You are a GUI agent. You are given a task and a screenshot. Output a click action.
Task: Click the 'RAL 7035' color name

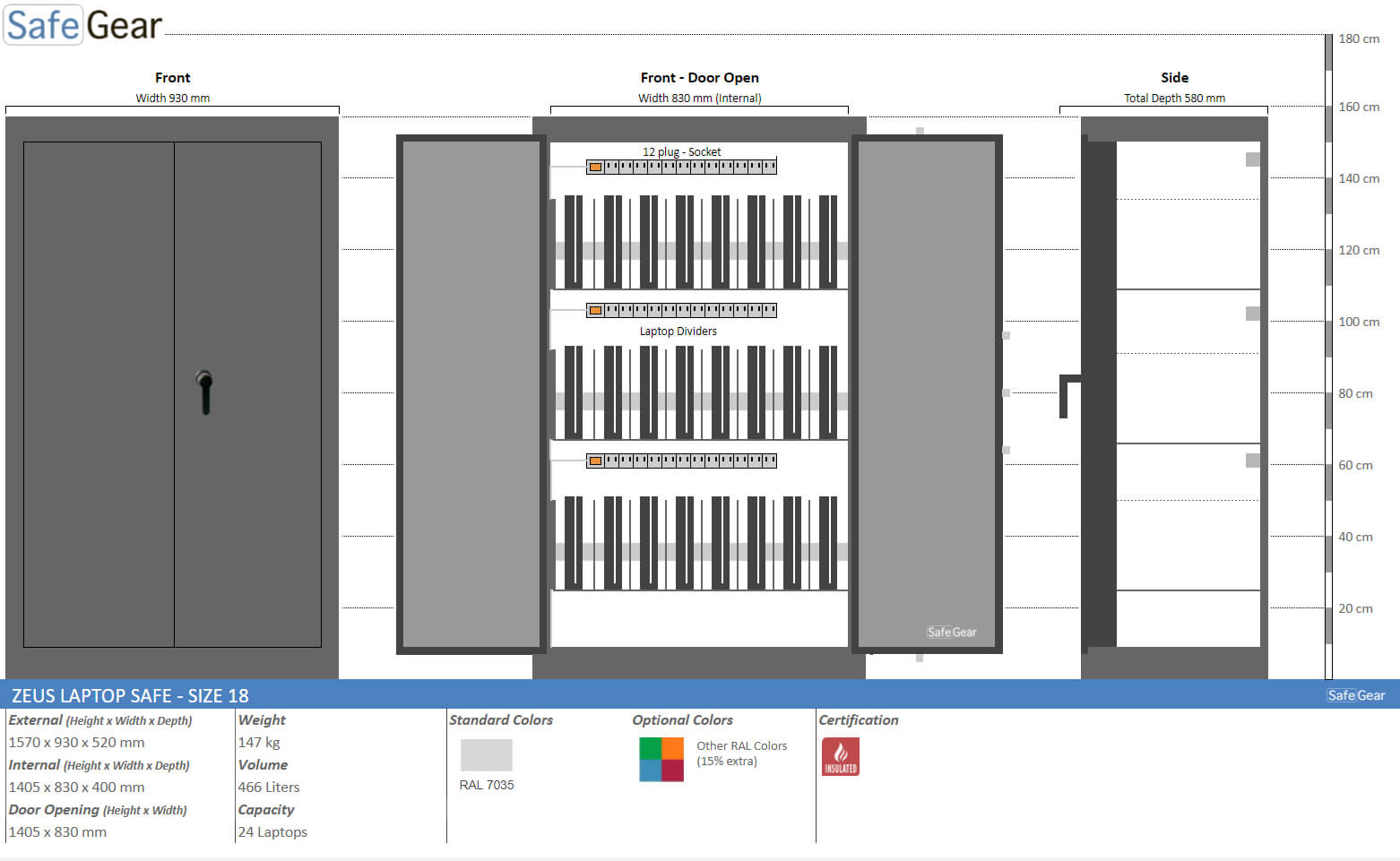pyautogui.click(x=487, y=785)
